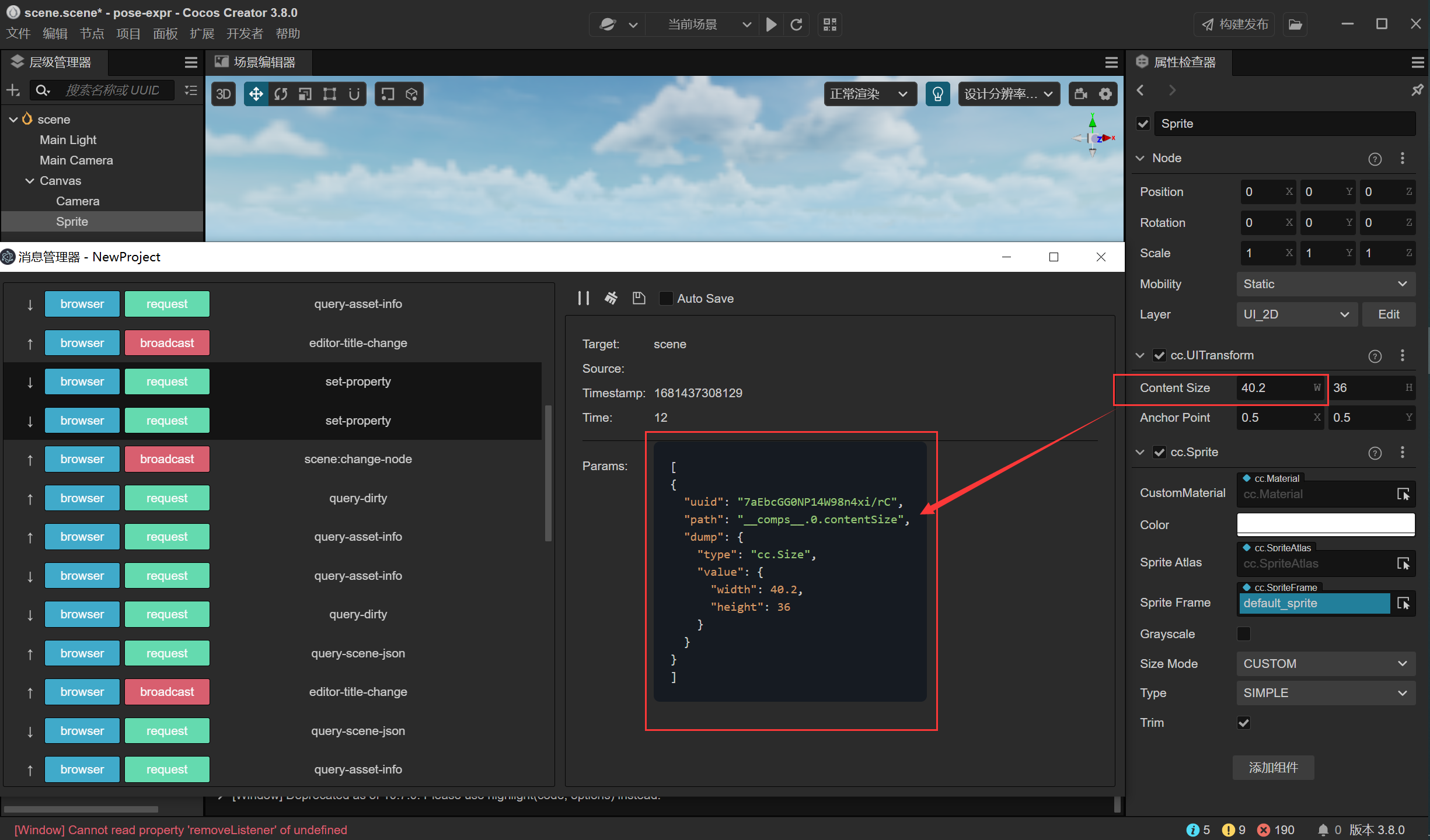
Task: Click the white Color swatch
Action: (1325, 524)
